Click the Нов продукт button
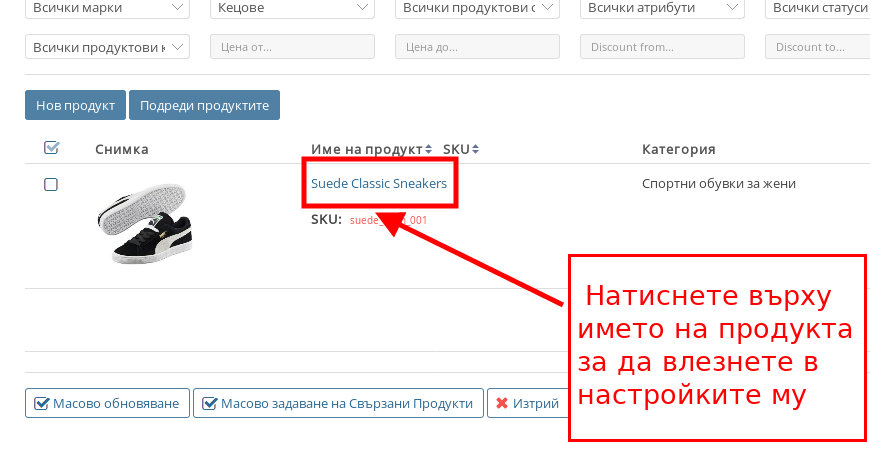The width and height of the screenshot is (870, 474). click(x=75, y=105)
